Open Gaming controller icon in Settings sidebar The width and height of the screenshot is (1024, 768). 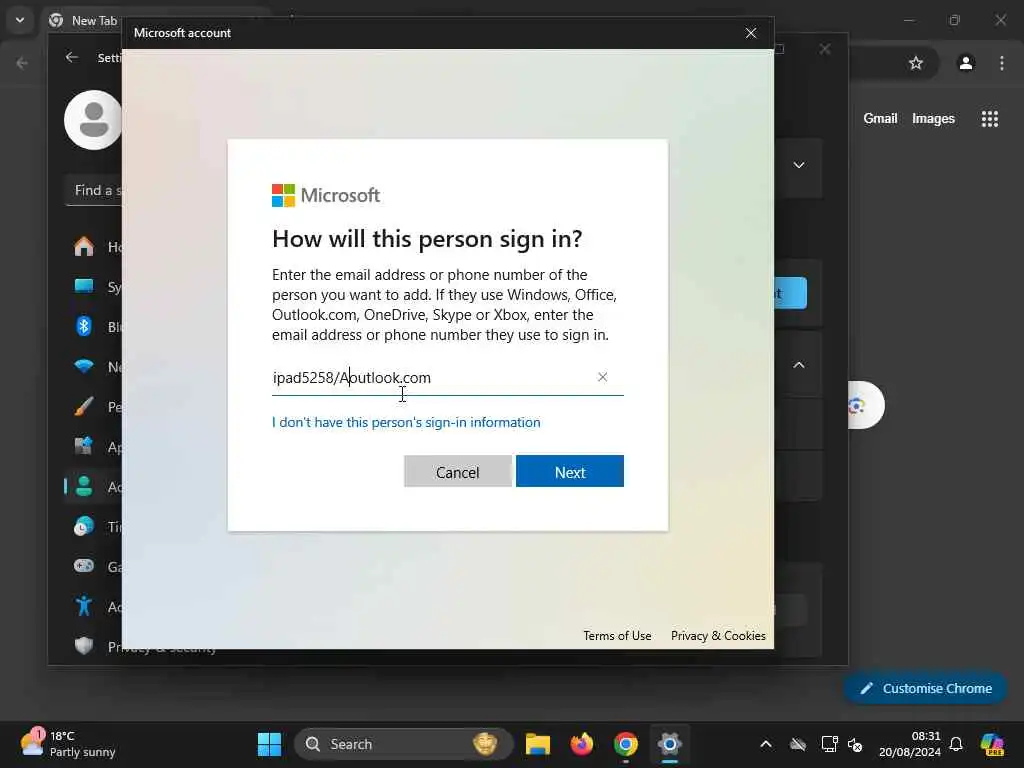tap(84, 566)
